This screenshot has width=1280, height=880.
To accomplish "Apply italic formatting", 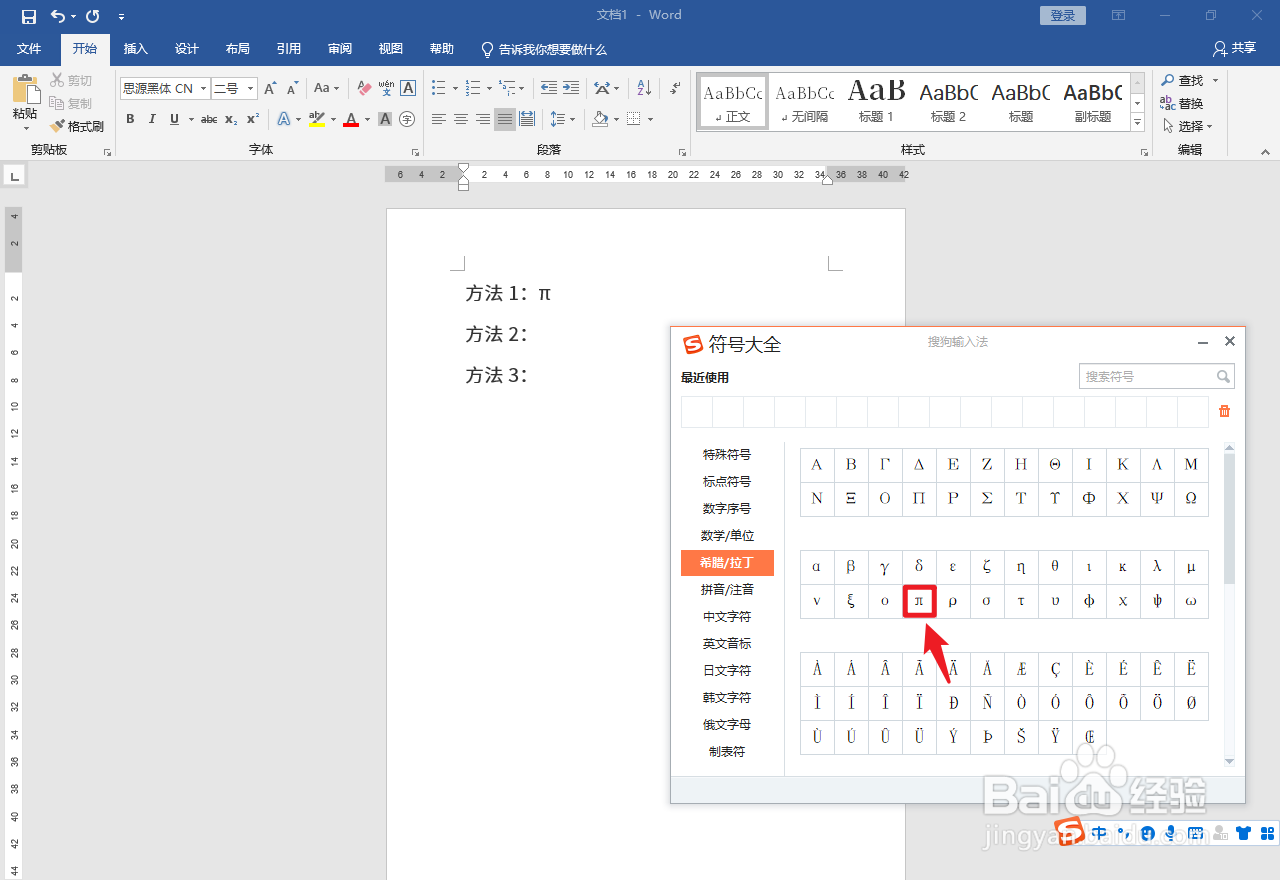I will [151, 119].
